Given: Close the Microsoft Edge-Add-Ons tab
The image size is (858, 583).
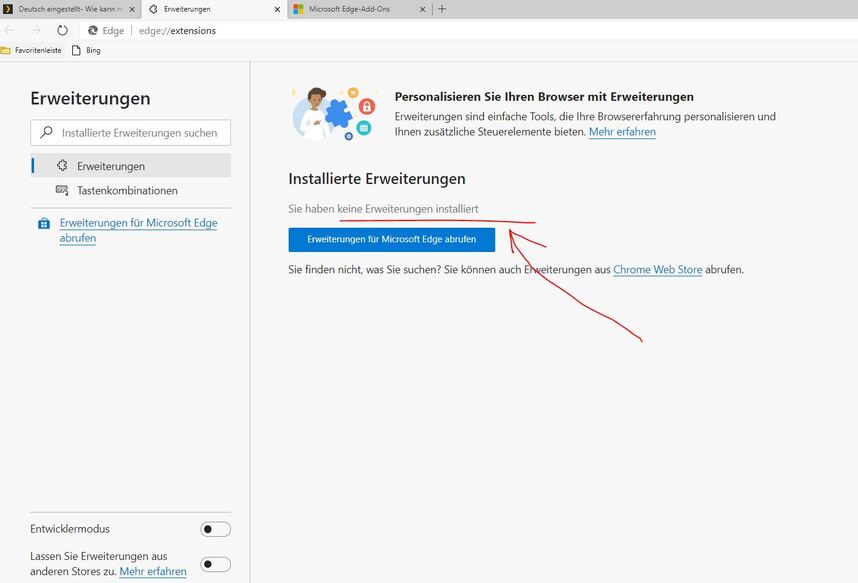Looking at the screenshot, I should click(x=422, y=9).
